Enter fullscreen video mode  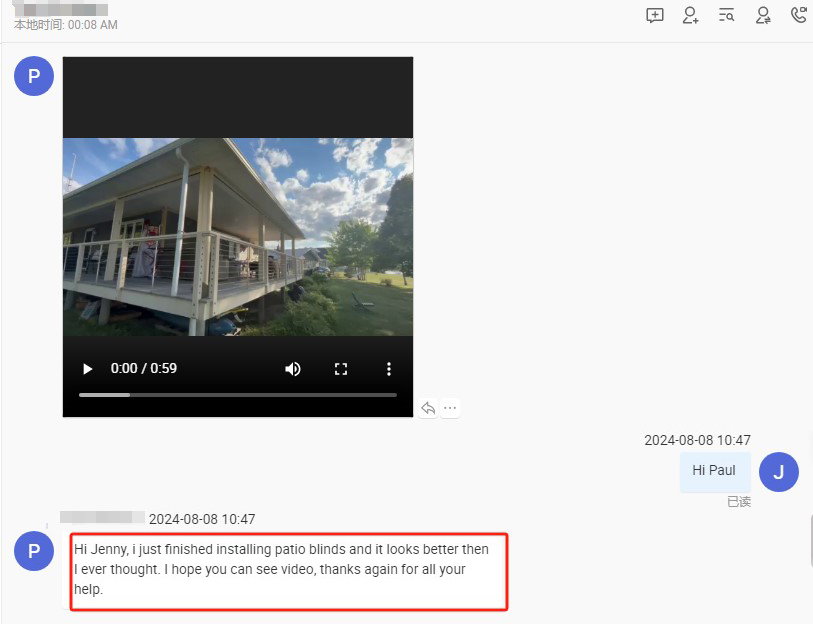pos(341,369)
